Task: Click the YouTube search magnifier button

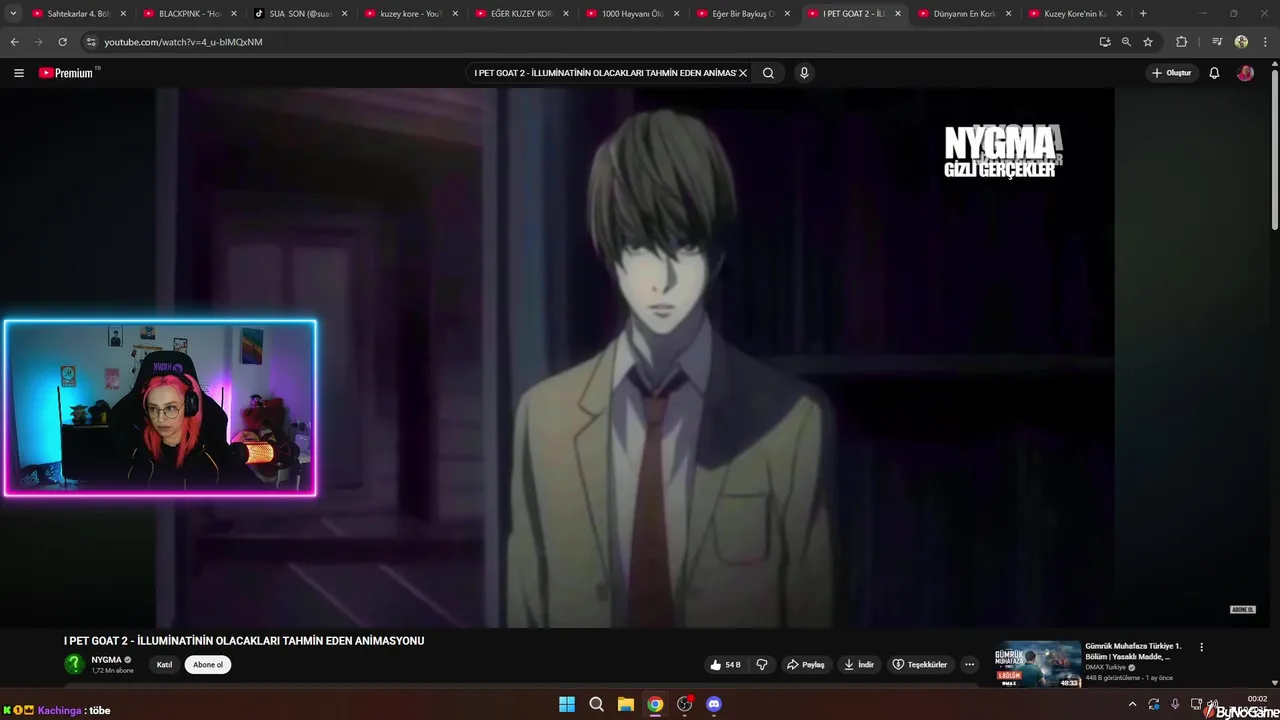Action: pos(768,73)
